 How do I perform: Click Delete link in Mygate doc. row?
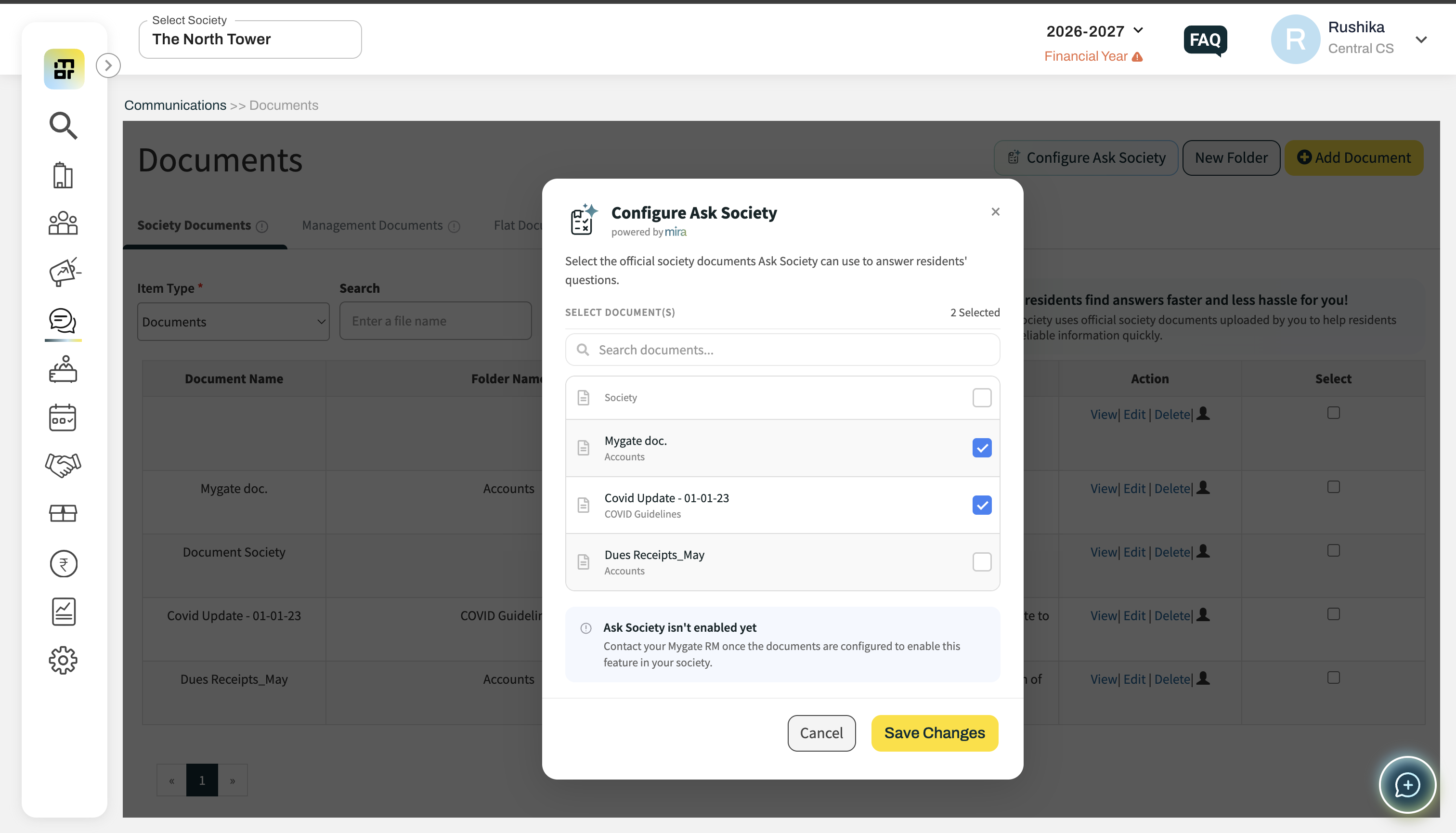[x=1171, y=489]
